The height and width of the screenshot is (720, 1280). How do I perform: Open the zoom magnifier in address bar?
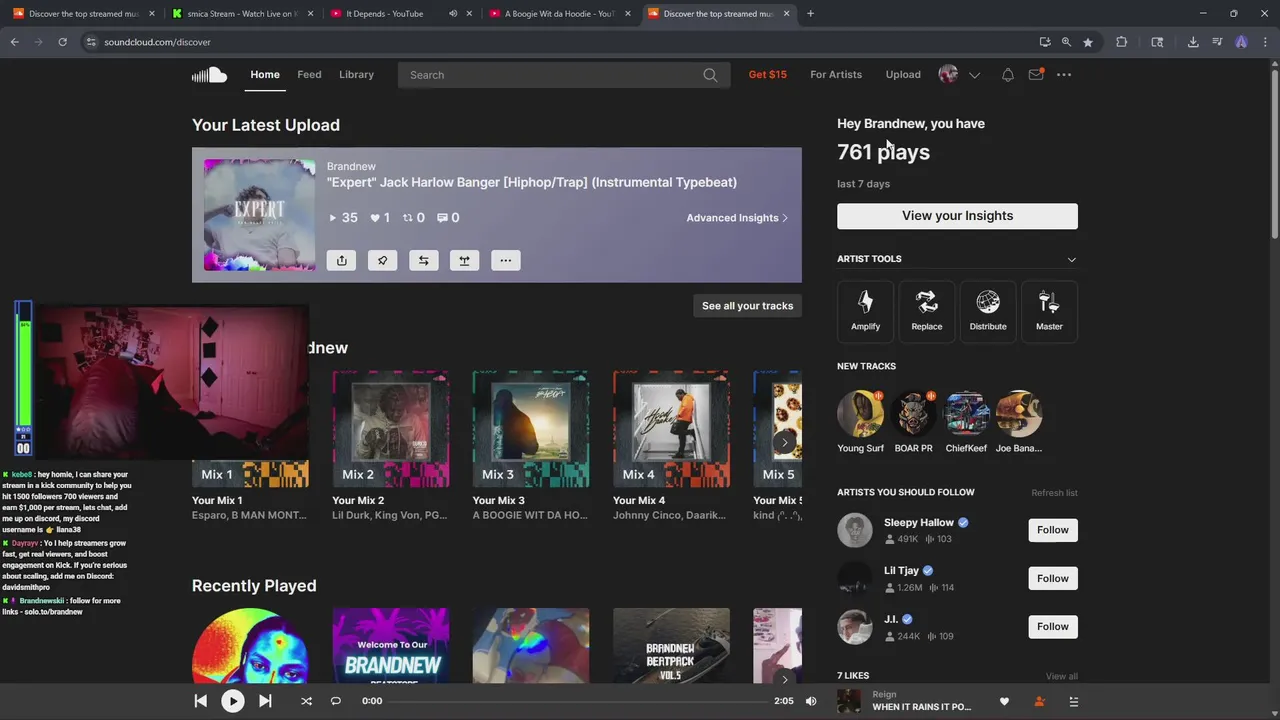click(1066, 42)
